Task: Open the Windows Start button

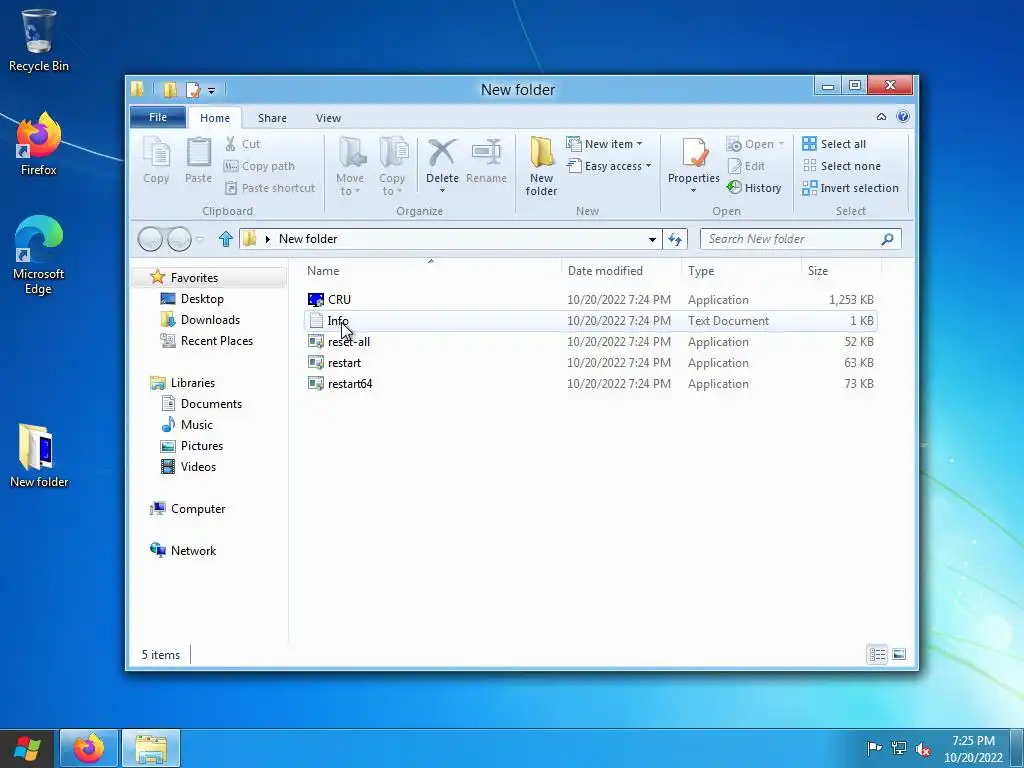Action: pos(27,748)
